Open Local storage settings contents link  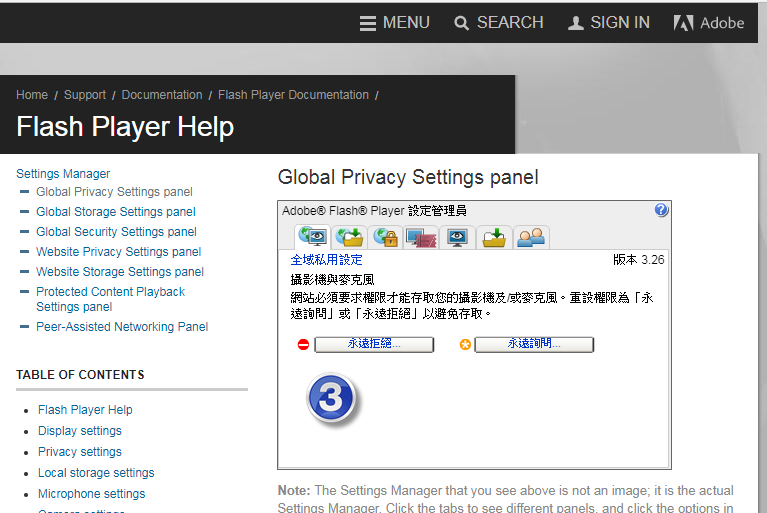(96, 473)
